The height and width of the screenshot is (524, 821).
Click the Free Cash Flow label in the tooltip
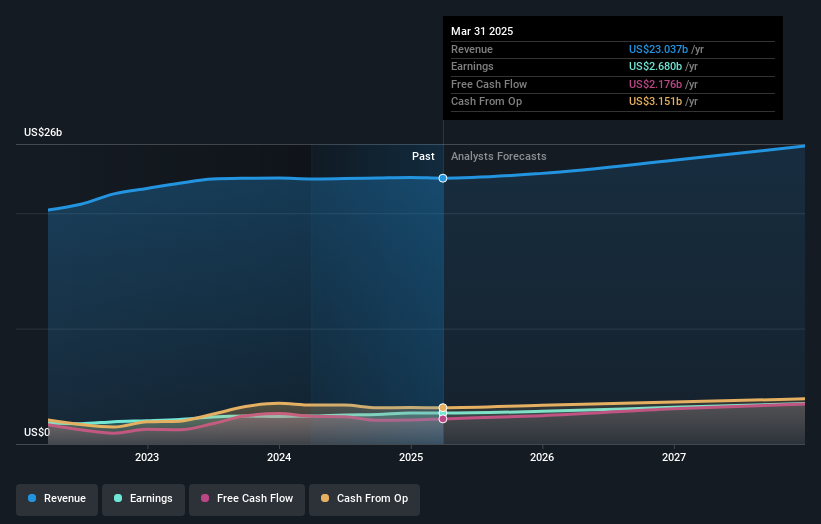tap(489, 84)
